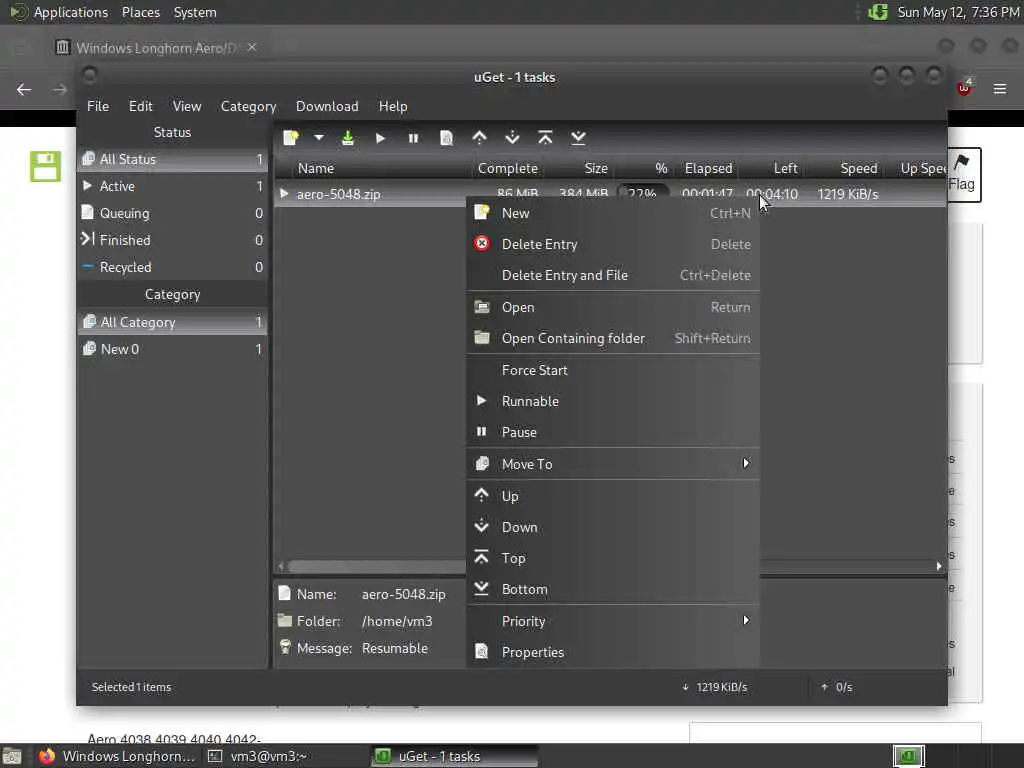Expand the Priority submenu
1024x768 pixels.
point(613,621)
